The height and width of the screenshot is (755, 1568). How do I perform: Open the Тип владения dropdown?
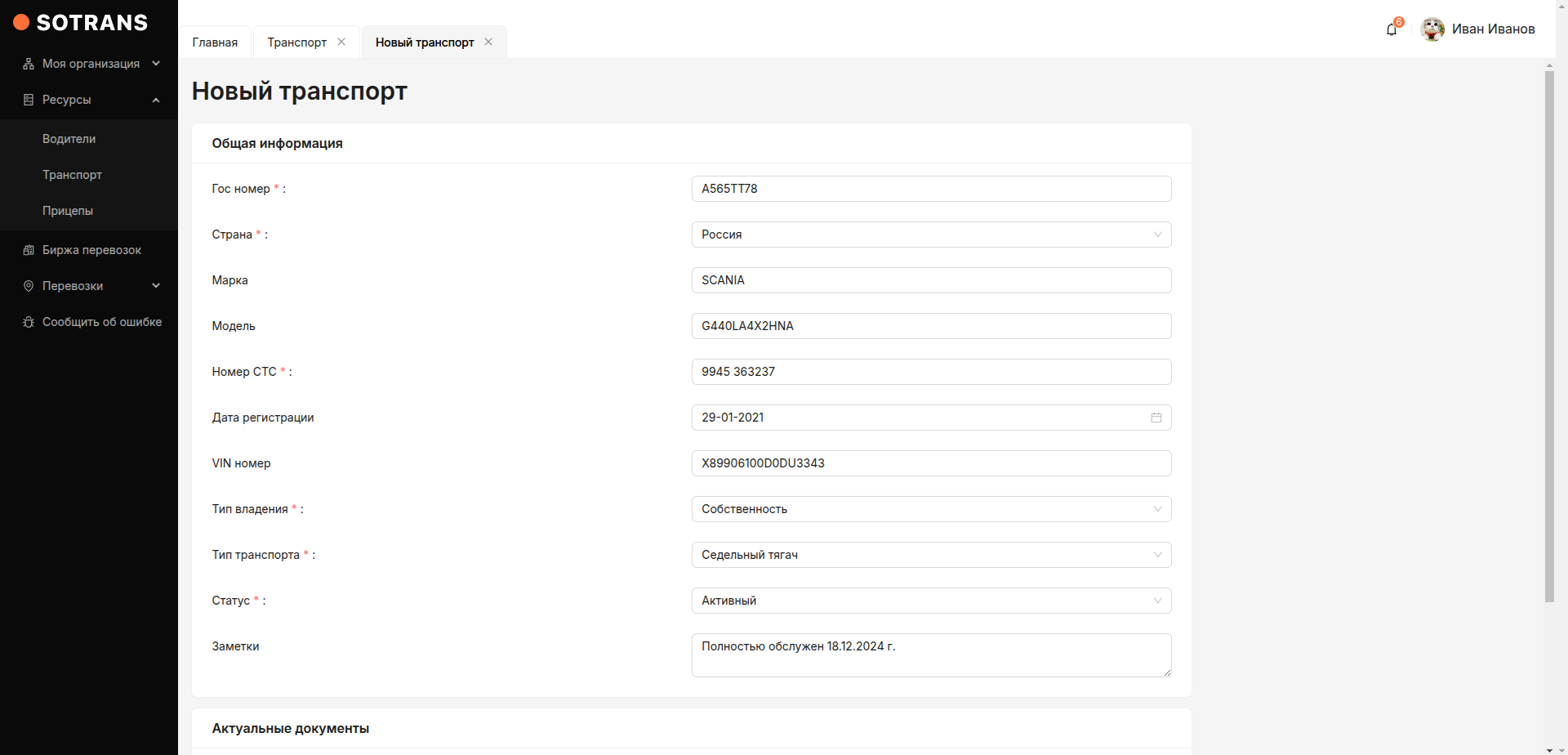(931, 509)
